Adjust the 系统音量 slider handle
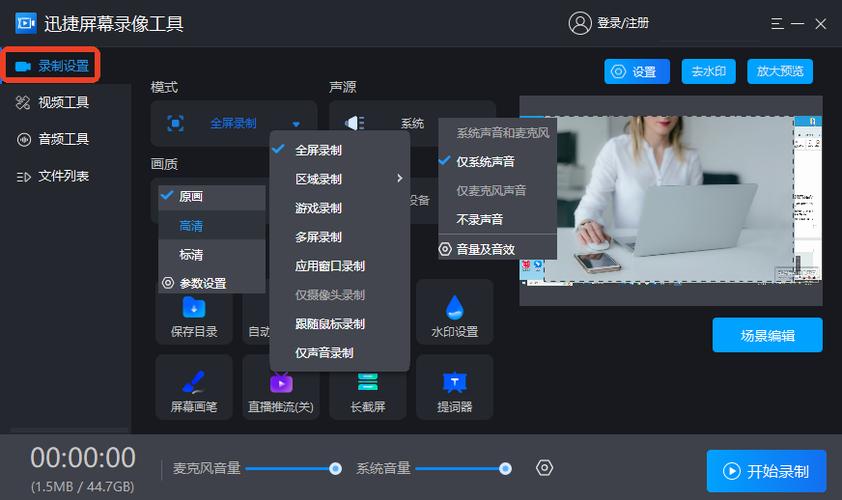This screenshot has width=842, height=500. pyautogui.click(x=505, y=469)
